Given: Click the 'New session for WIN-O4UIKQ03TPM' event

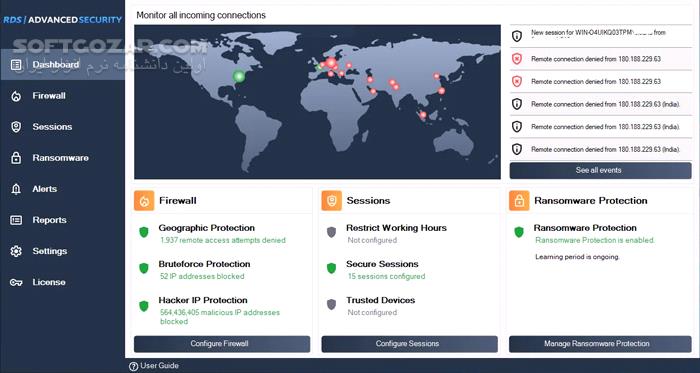Looking at the screenshot, I should 600,36.
